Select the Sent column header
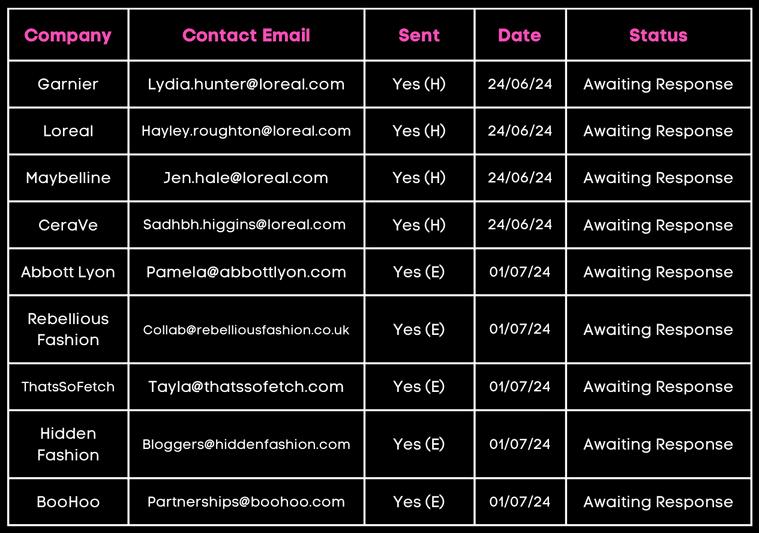Viewport: 759px width, 533px height. pyautogui.click(x=419, y=35)
